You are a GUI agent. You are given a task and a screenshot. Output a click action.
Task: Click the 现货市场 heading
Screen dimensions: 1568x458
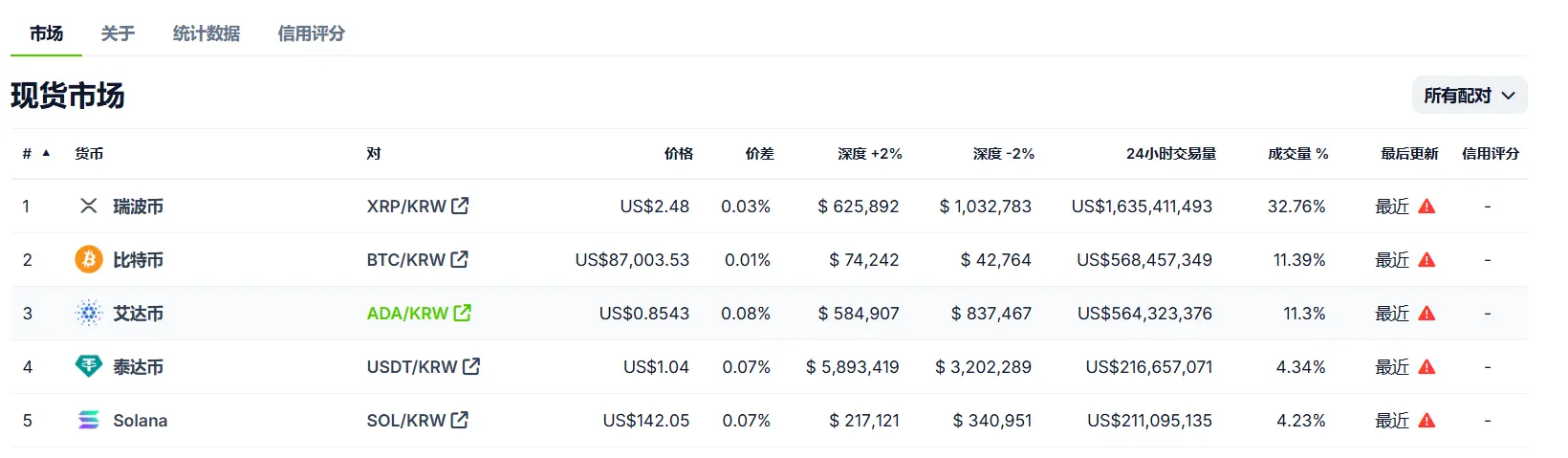point(68,96)
